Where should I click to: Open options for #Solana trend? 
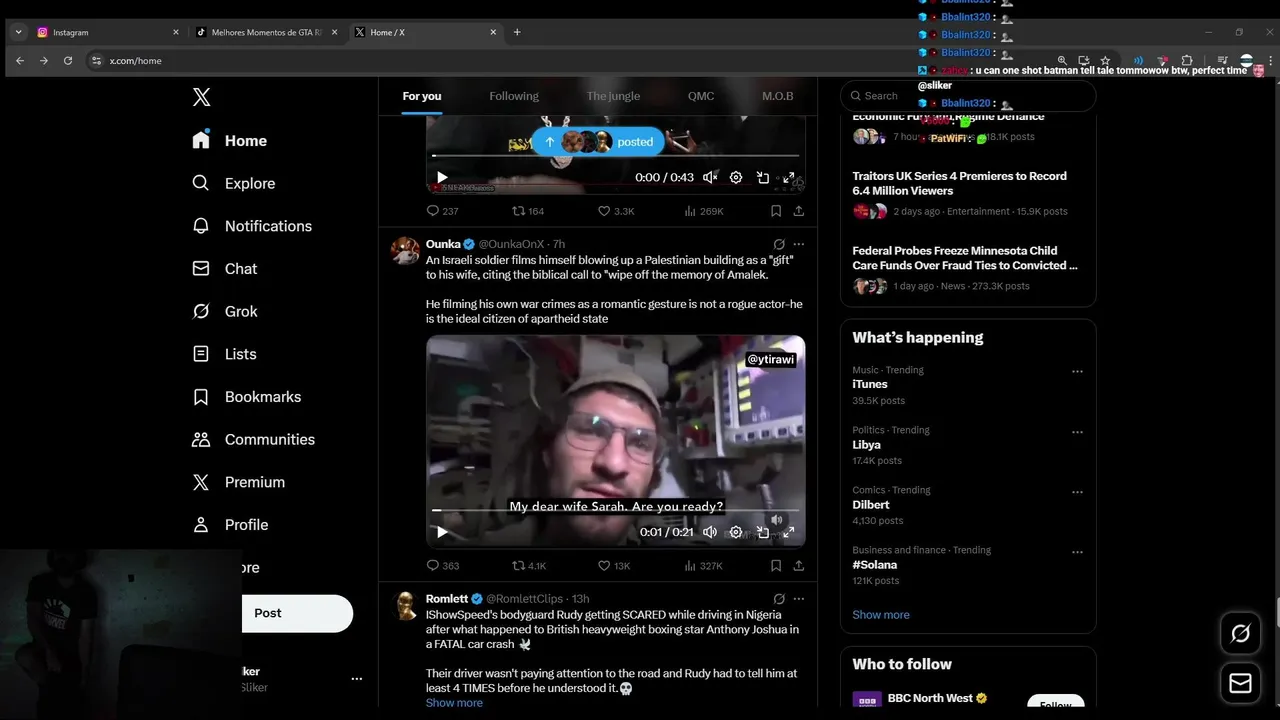point(1077,552)
